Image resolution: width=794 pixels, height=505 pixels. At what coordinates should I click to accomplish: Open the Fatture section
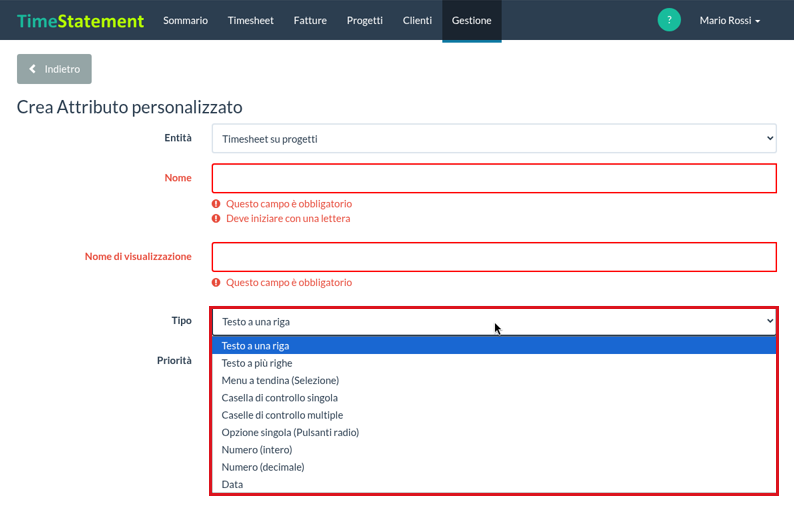tap(310, 20)
